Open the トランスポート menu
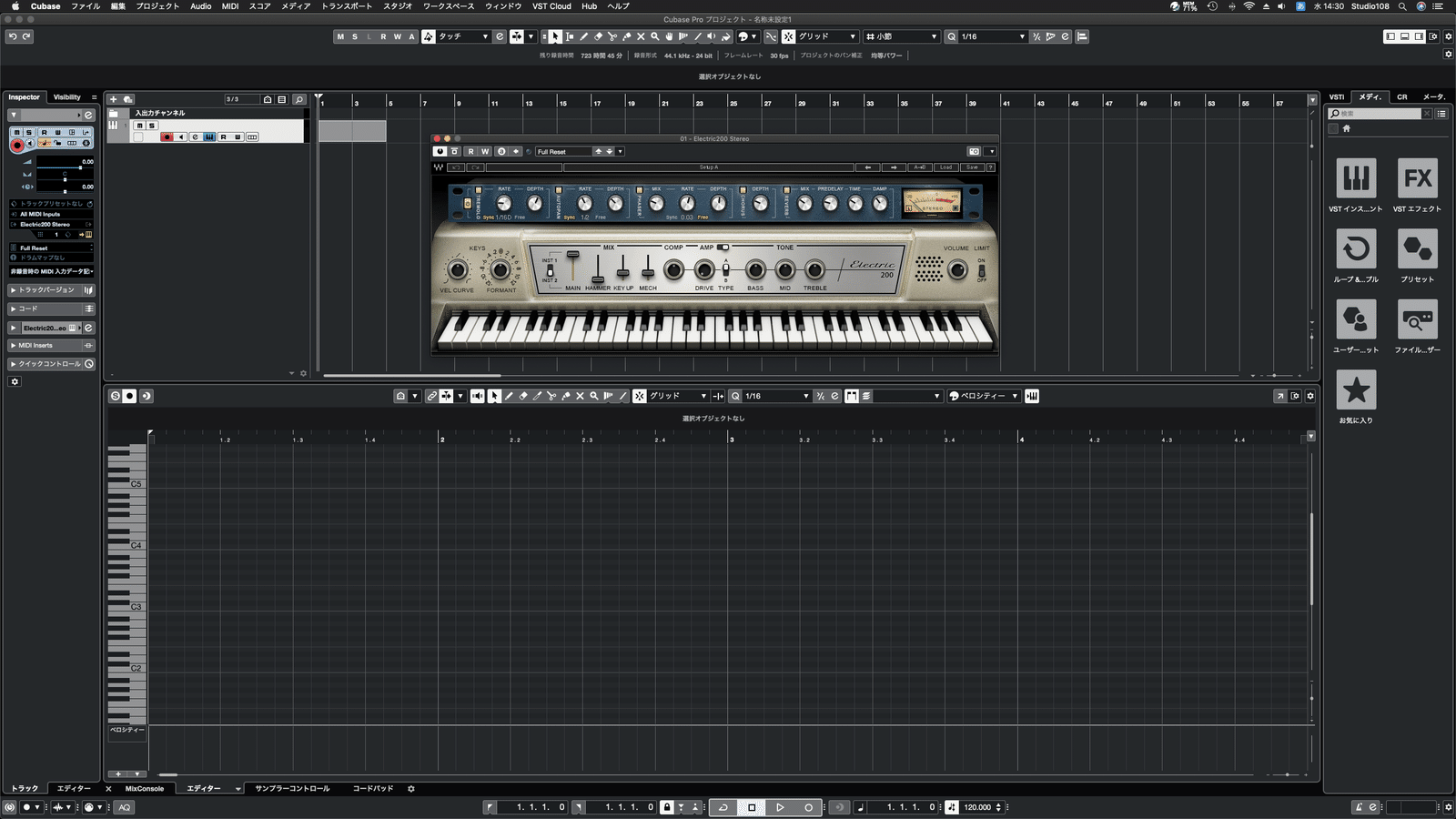Image resolution: width=1456 pixels, height=819 pixels. tap(347, 6)
